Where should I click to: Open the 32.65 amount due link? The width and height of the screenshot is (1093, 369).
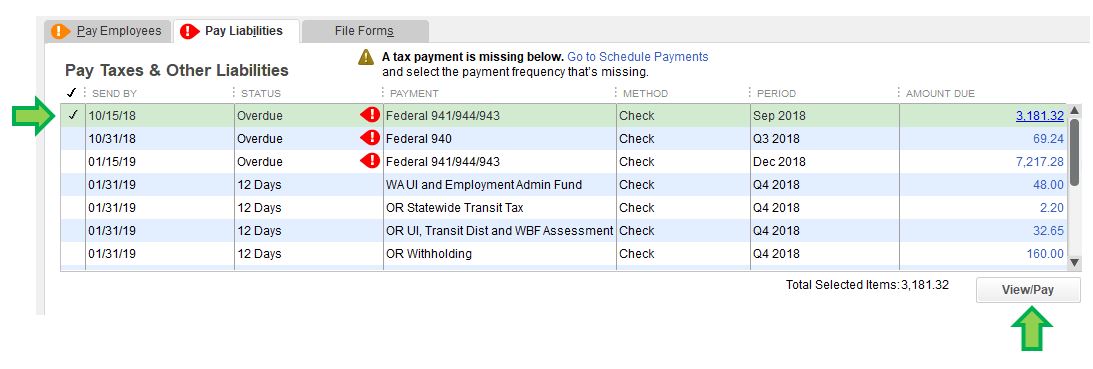(x=1048, y=231)
